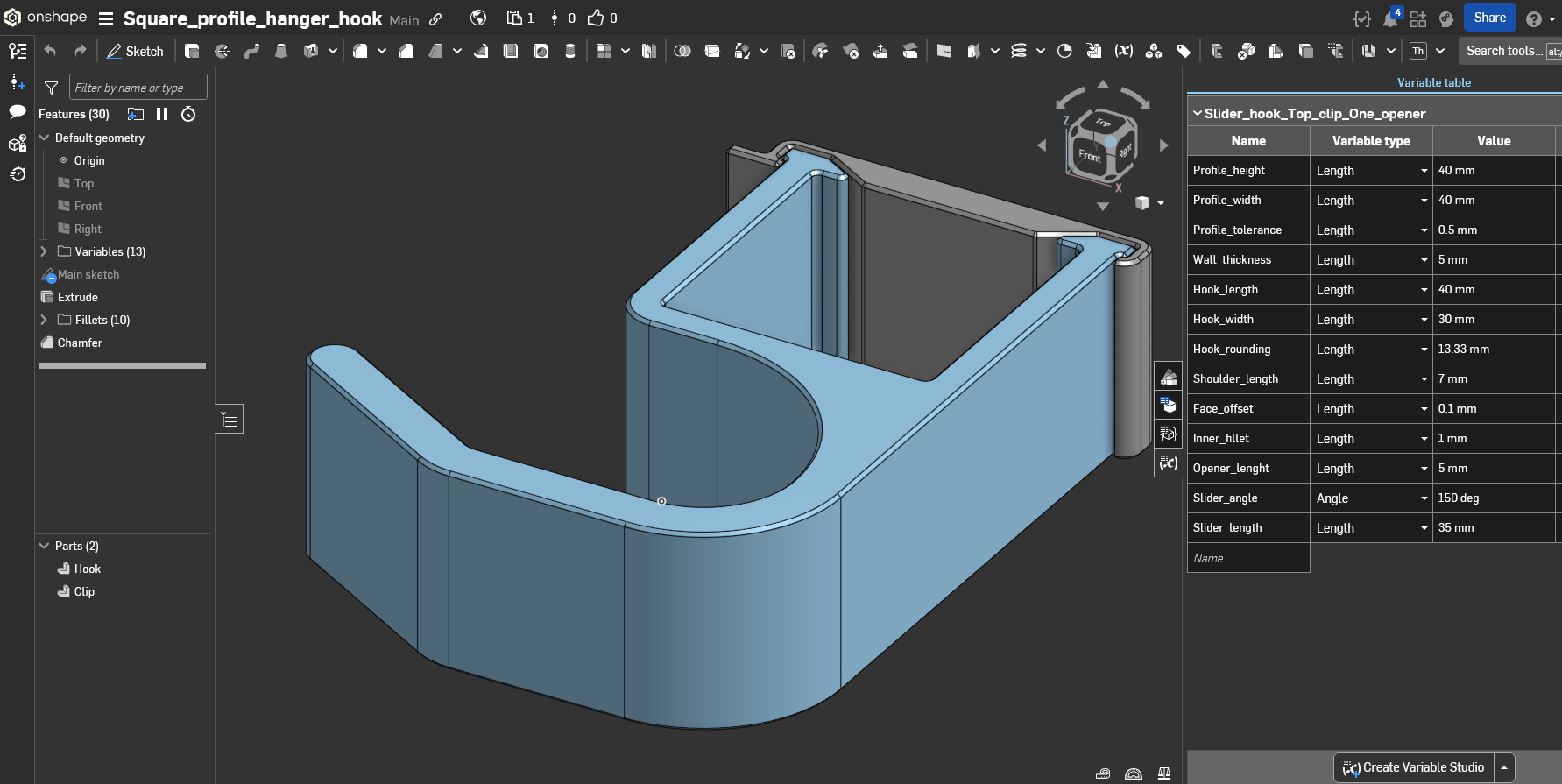Click the Search tools field
The width and height of the screenshot is (1562, 784).
1510,51
